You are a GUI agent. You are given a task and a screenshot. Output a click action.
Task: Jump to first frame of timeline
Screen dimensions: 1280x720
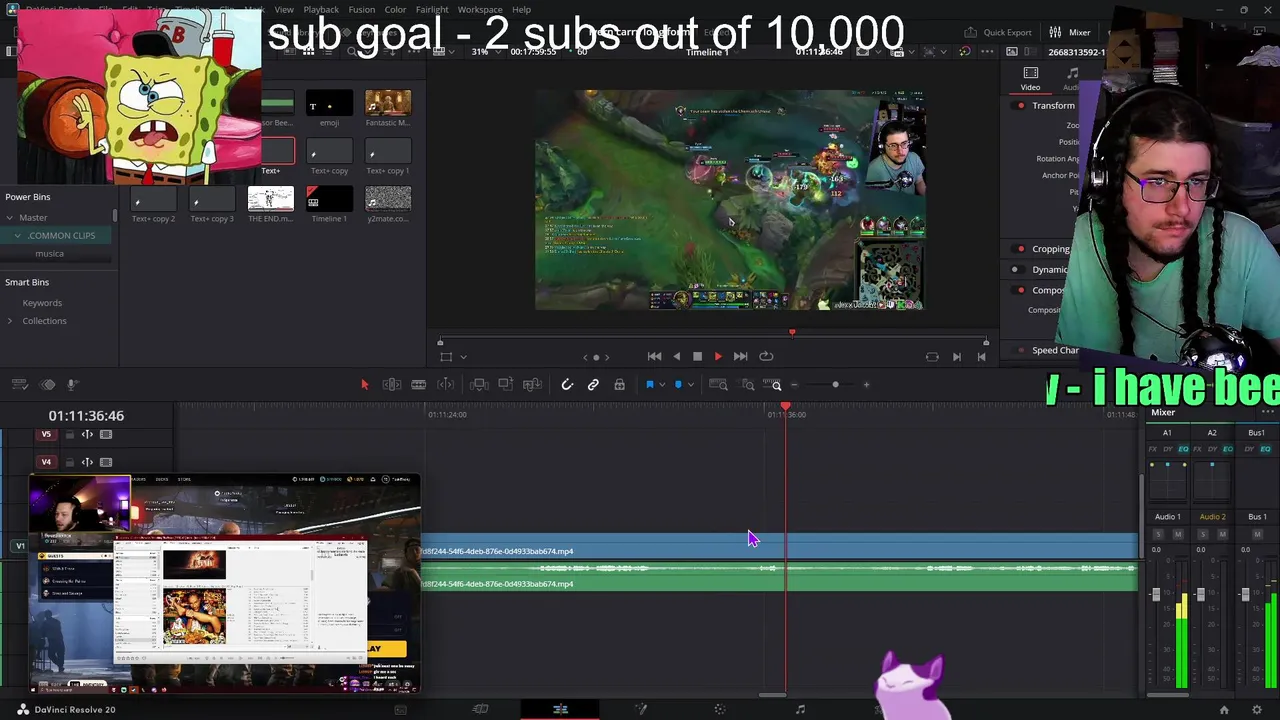click(x=654, y=356)
